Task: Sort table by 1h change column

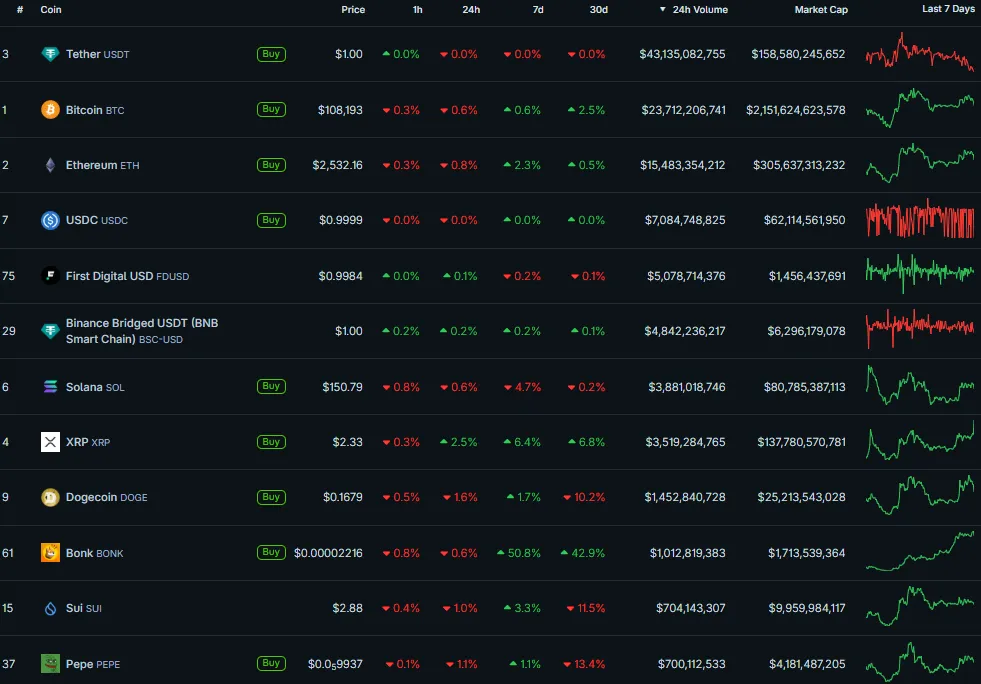Action: (x=417, y=9)
